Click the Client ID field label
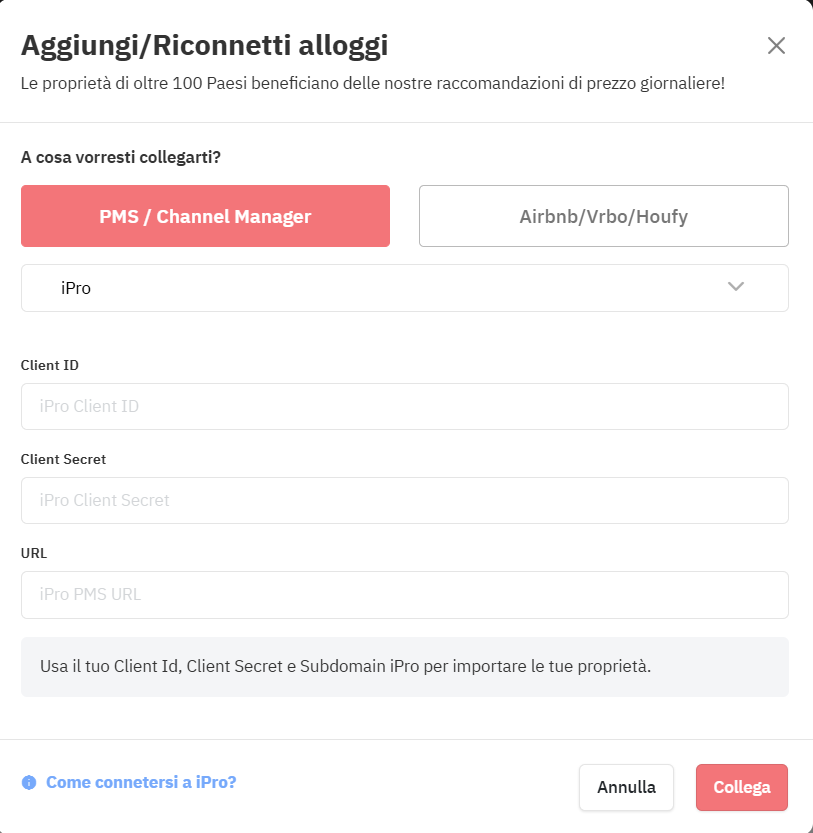The image size is (813, 833). coord(49,366)
